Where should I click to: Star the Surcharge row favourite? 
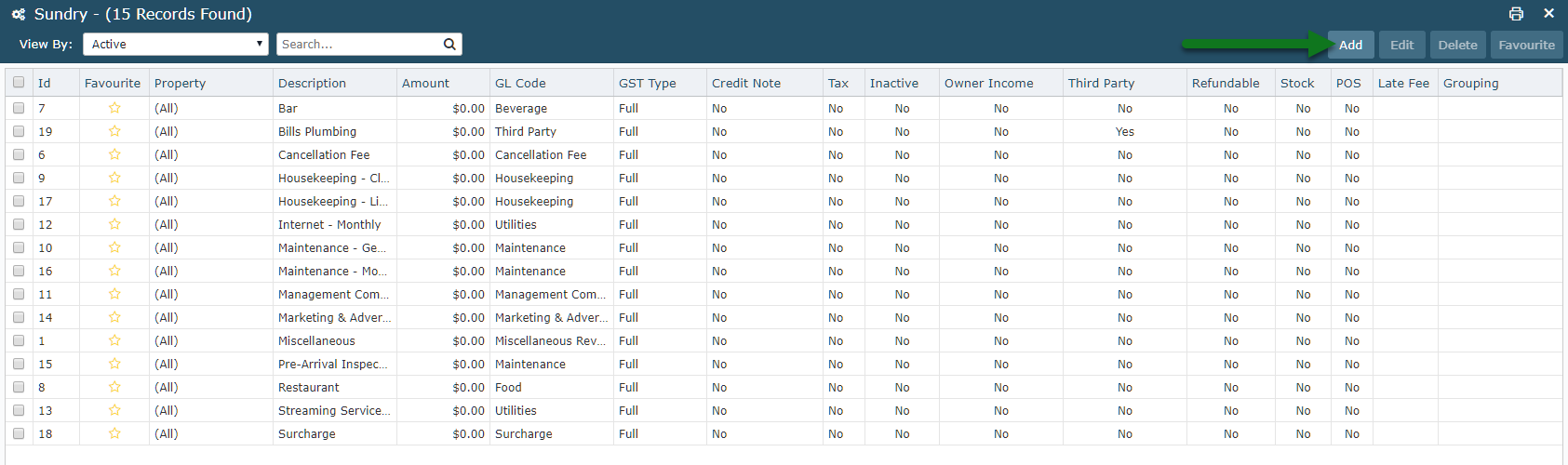pyautogui.click(x=114, y=433)
